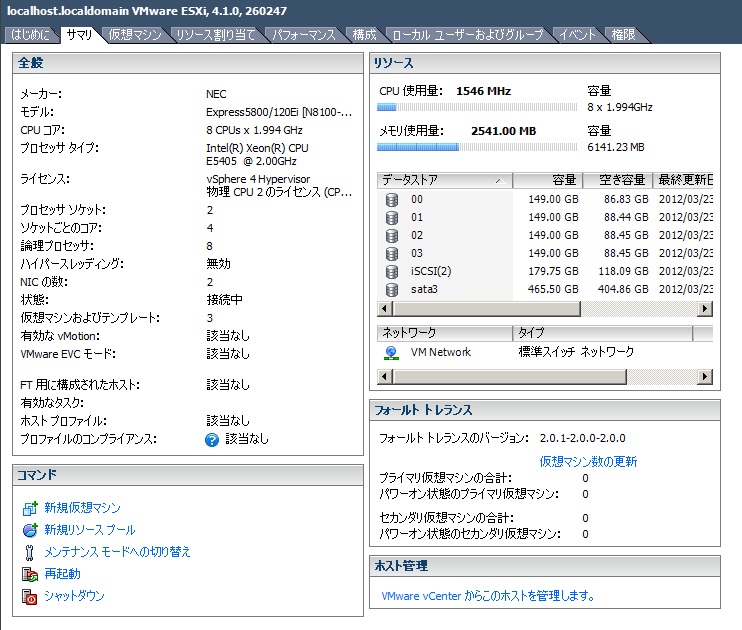Click the Express5800/120Ei model value
Image resolution: width=742 pixels, height=630 pixels.
coord(279,112)
